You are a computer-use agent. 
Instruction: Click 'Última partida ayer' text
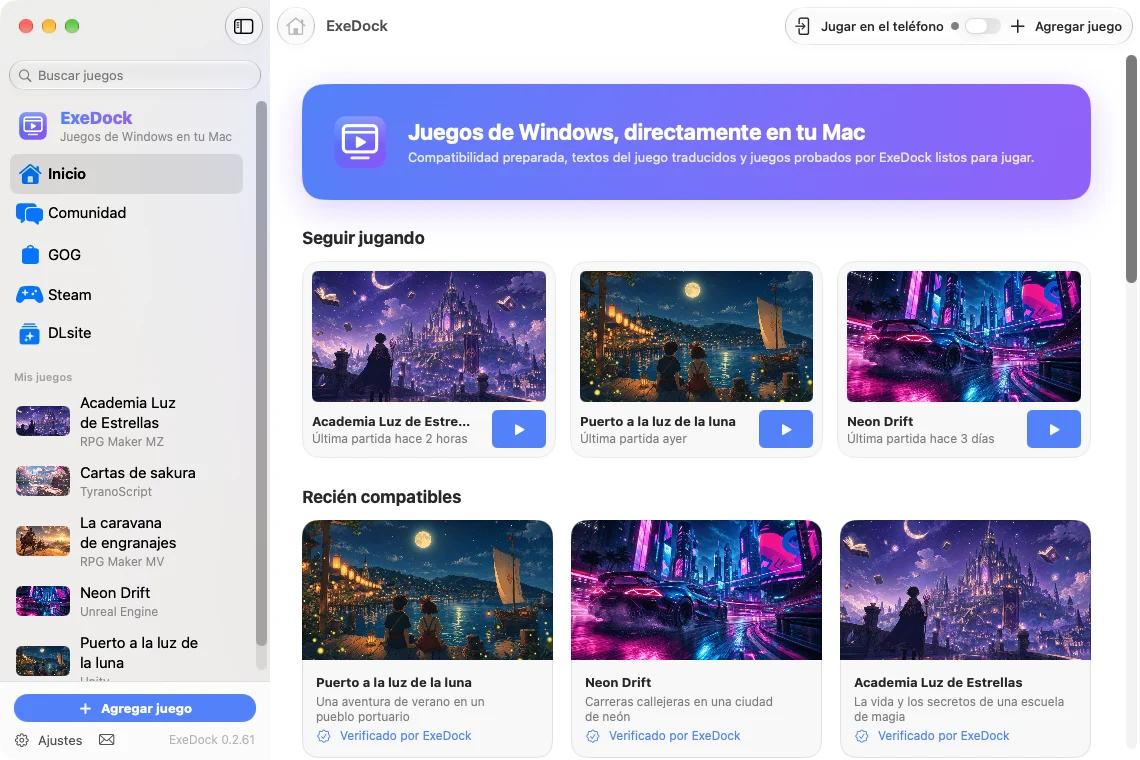pos(633,439)
